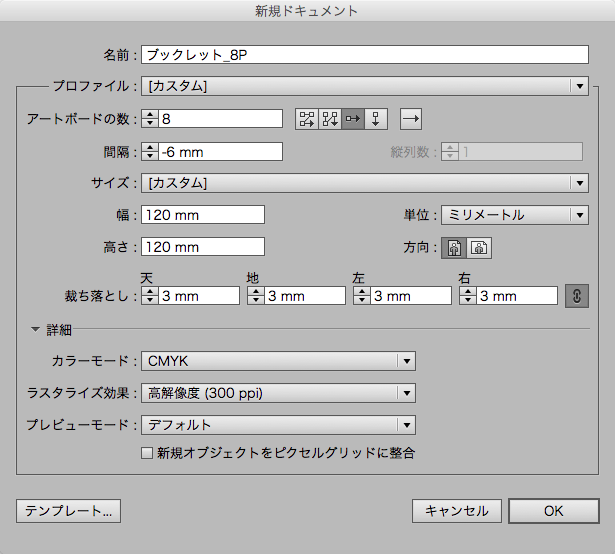Image resolution: width=615 pixels, height=554 pixels.
Task: Select arrange by column artboard icon
Action: (376, 119)
